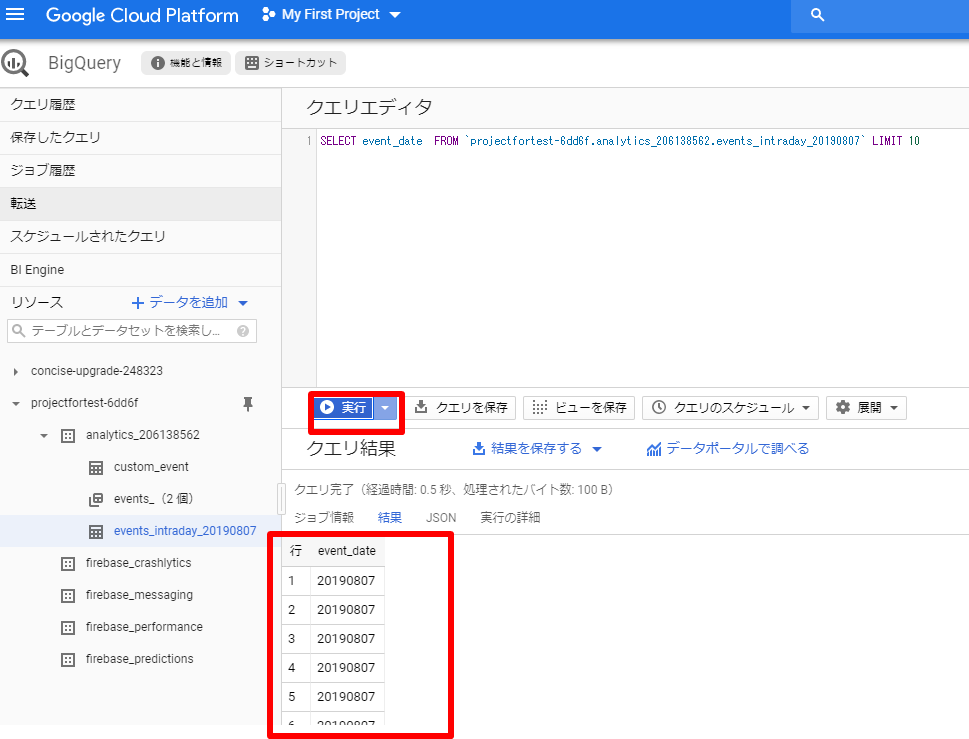Collapse the analytics_206138562 dataset
Screen dimensions: 969x739
click(x=44, y=436)
